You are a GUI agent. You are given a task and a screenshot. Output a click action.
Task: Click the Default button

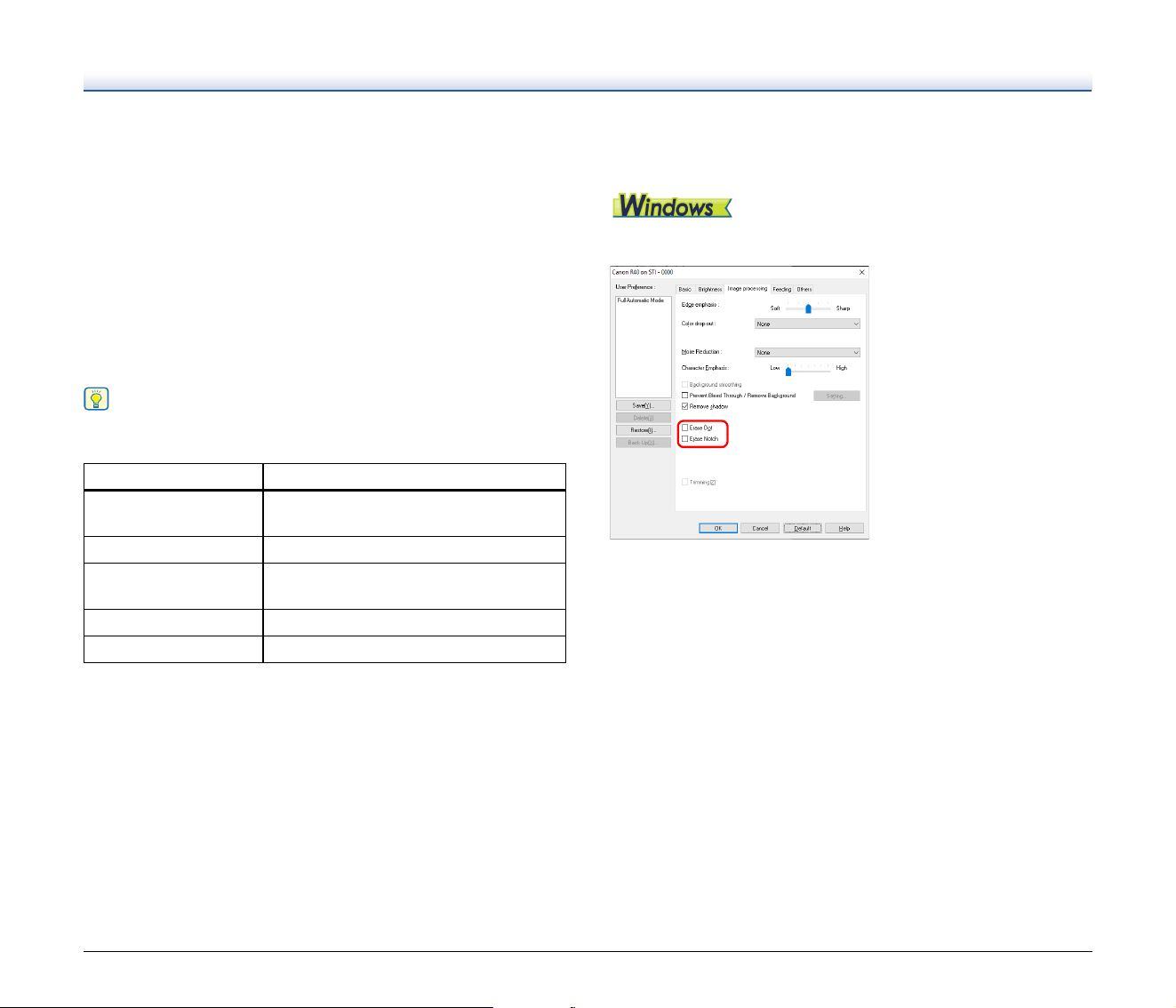[x=803, y=528]
